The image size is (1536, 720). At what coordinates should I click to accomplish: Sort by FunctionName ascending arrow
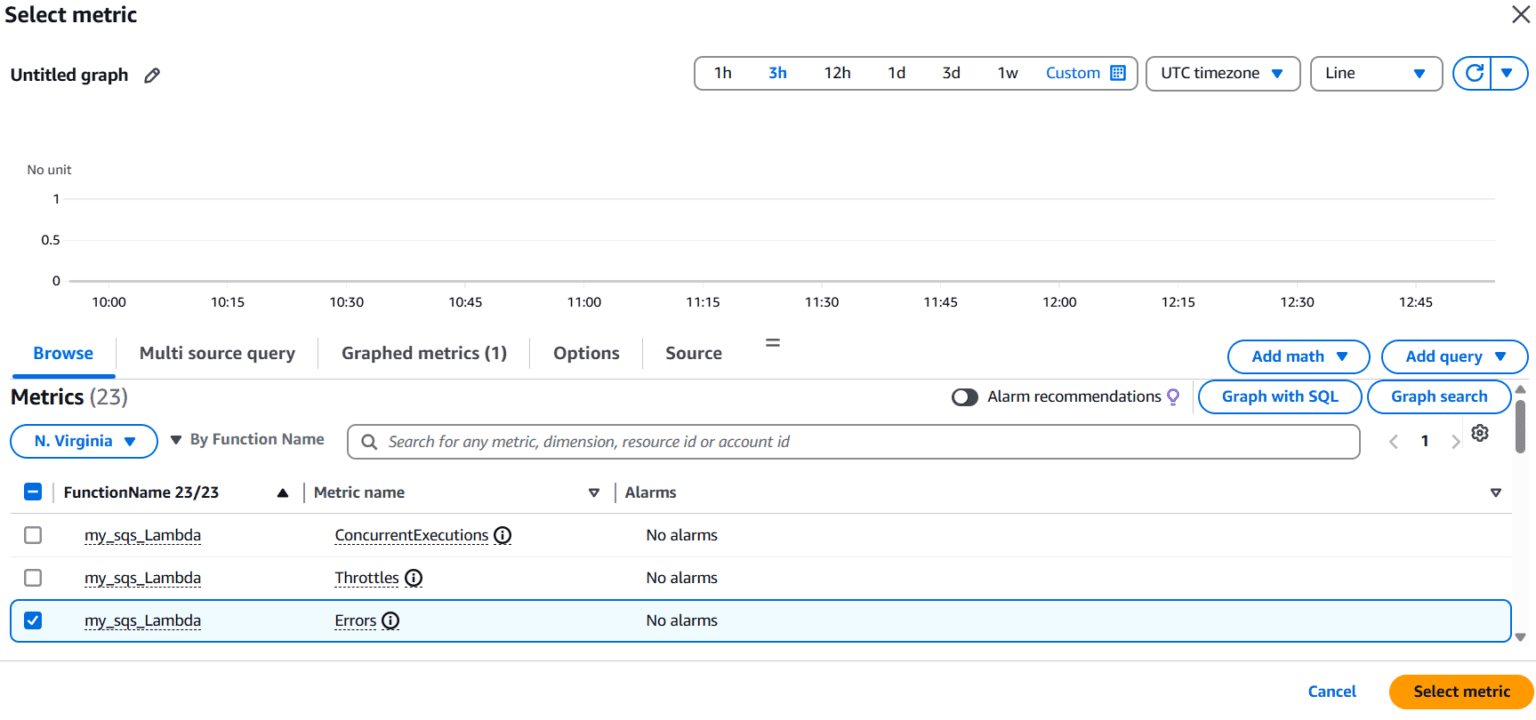point(283,492)
